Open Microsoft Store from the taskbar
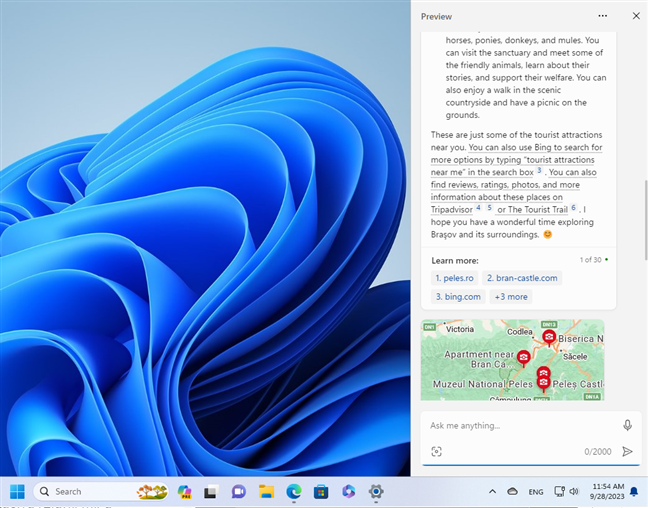648x508 pixels. 321,491
